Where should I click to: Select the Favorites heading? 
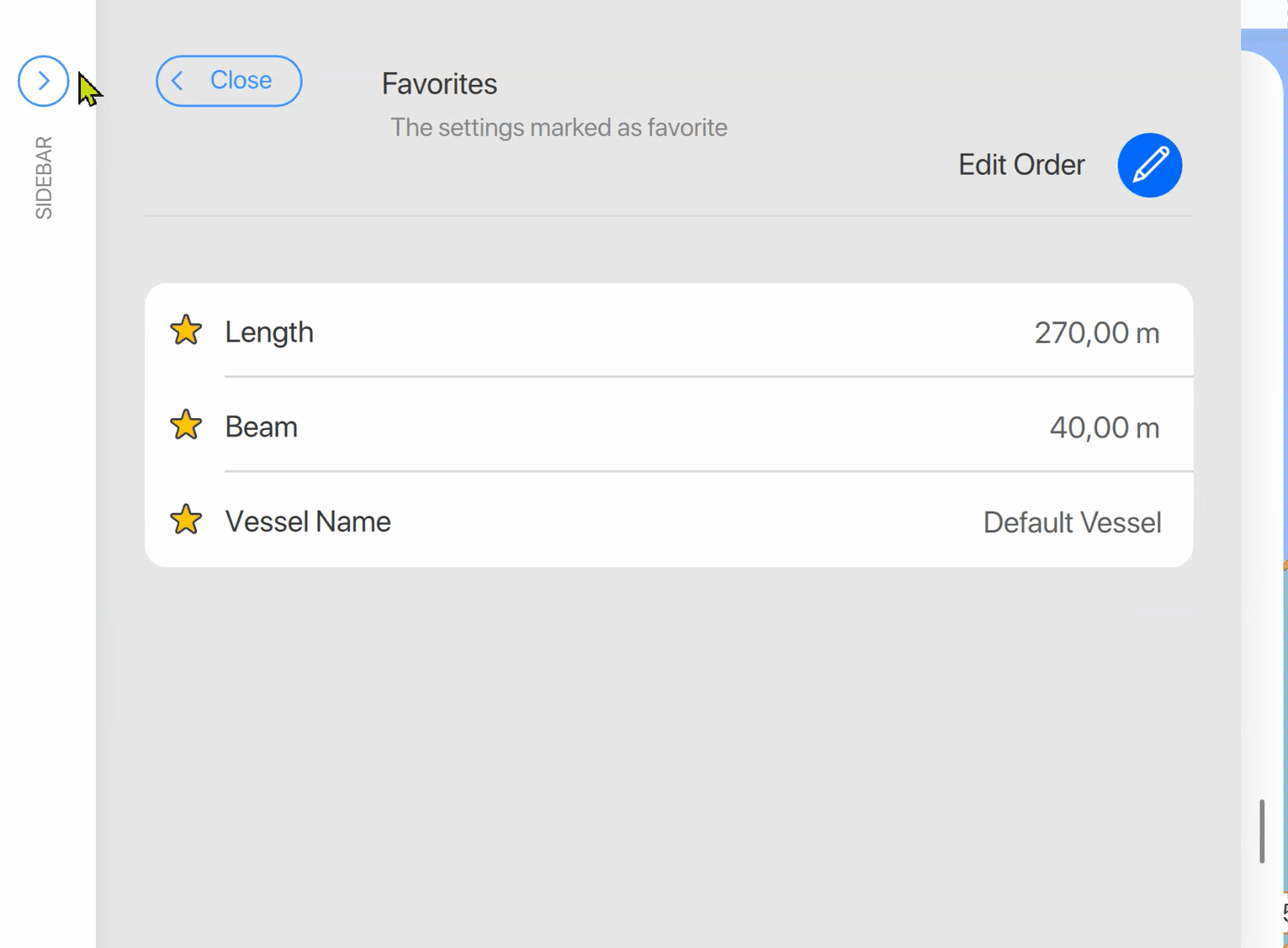pyautogui.click(x=438, y=83)
